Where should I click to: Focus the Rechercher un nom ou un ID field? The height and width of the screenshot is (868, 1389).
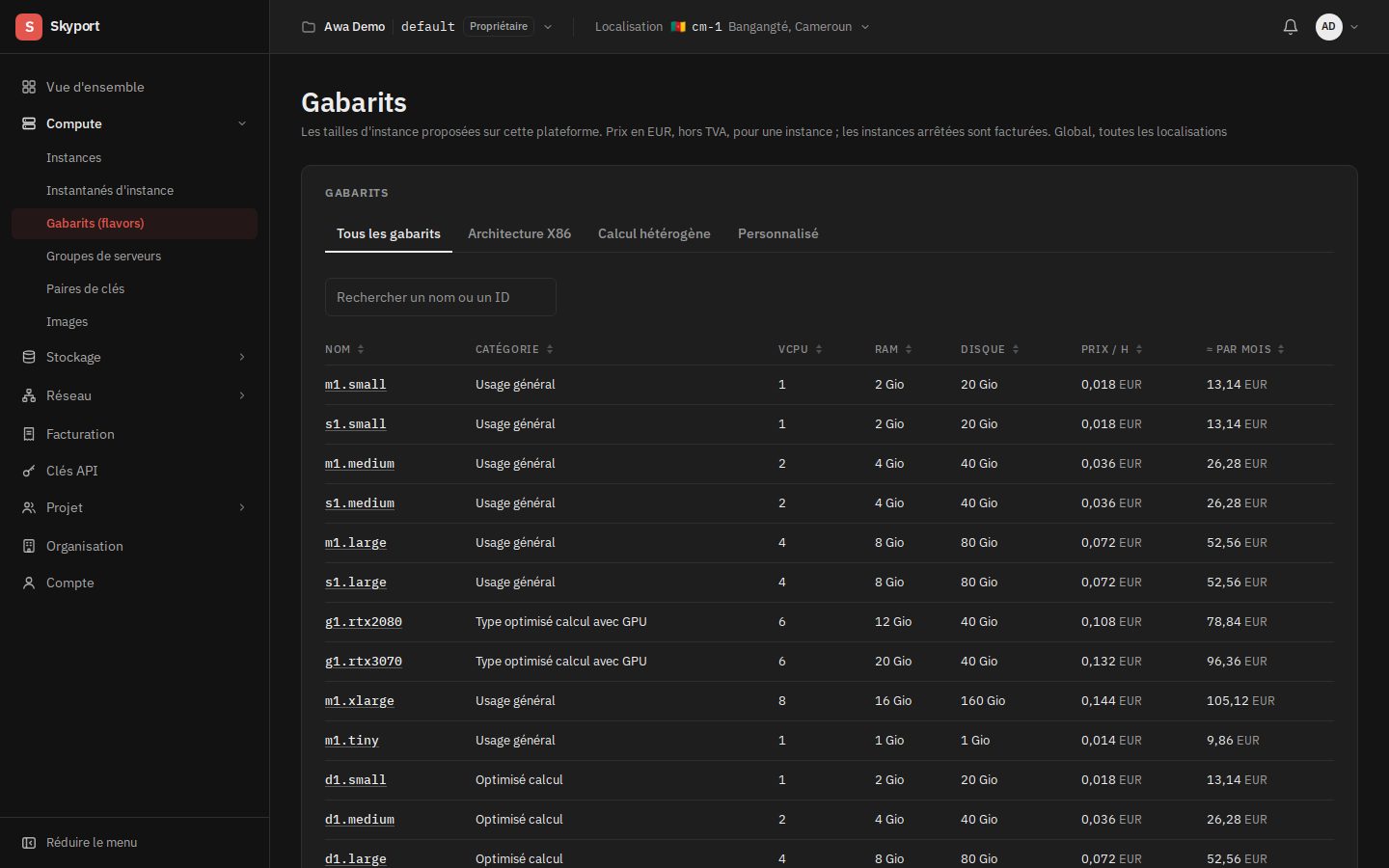(x=441, y=297)
